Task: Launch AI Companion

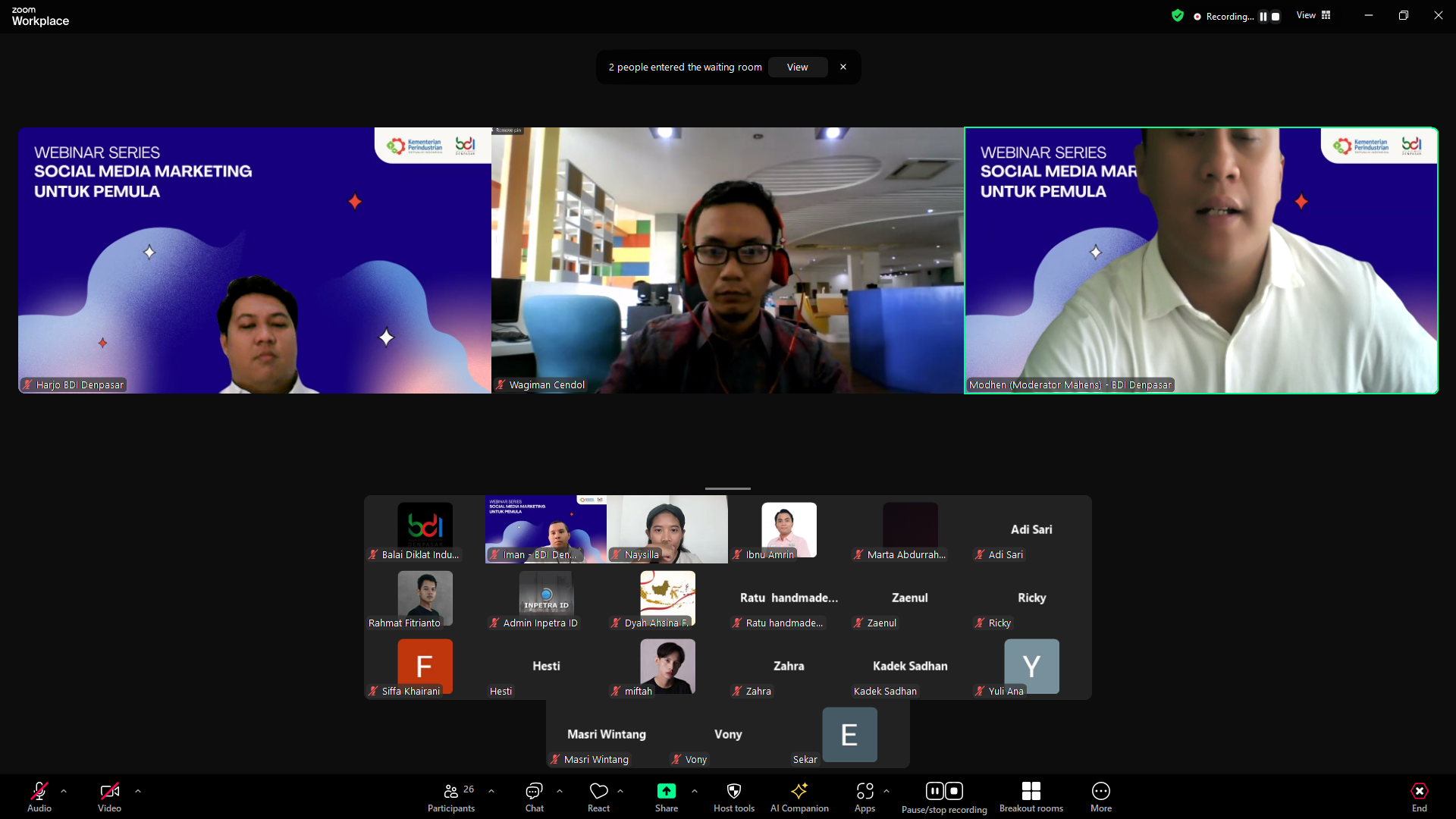Action: 799,796
